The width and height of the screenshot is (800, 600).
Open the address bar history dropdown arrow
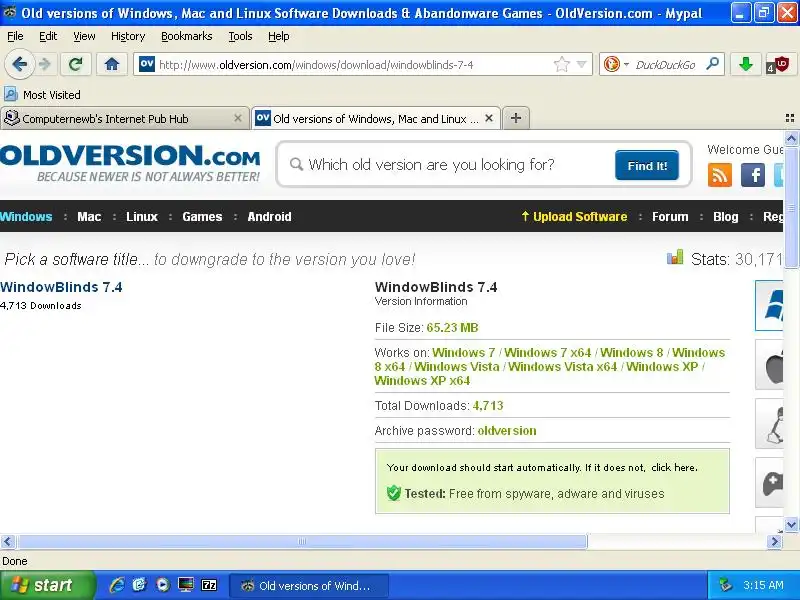(582, 64)
